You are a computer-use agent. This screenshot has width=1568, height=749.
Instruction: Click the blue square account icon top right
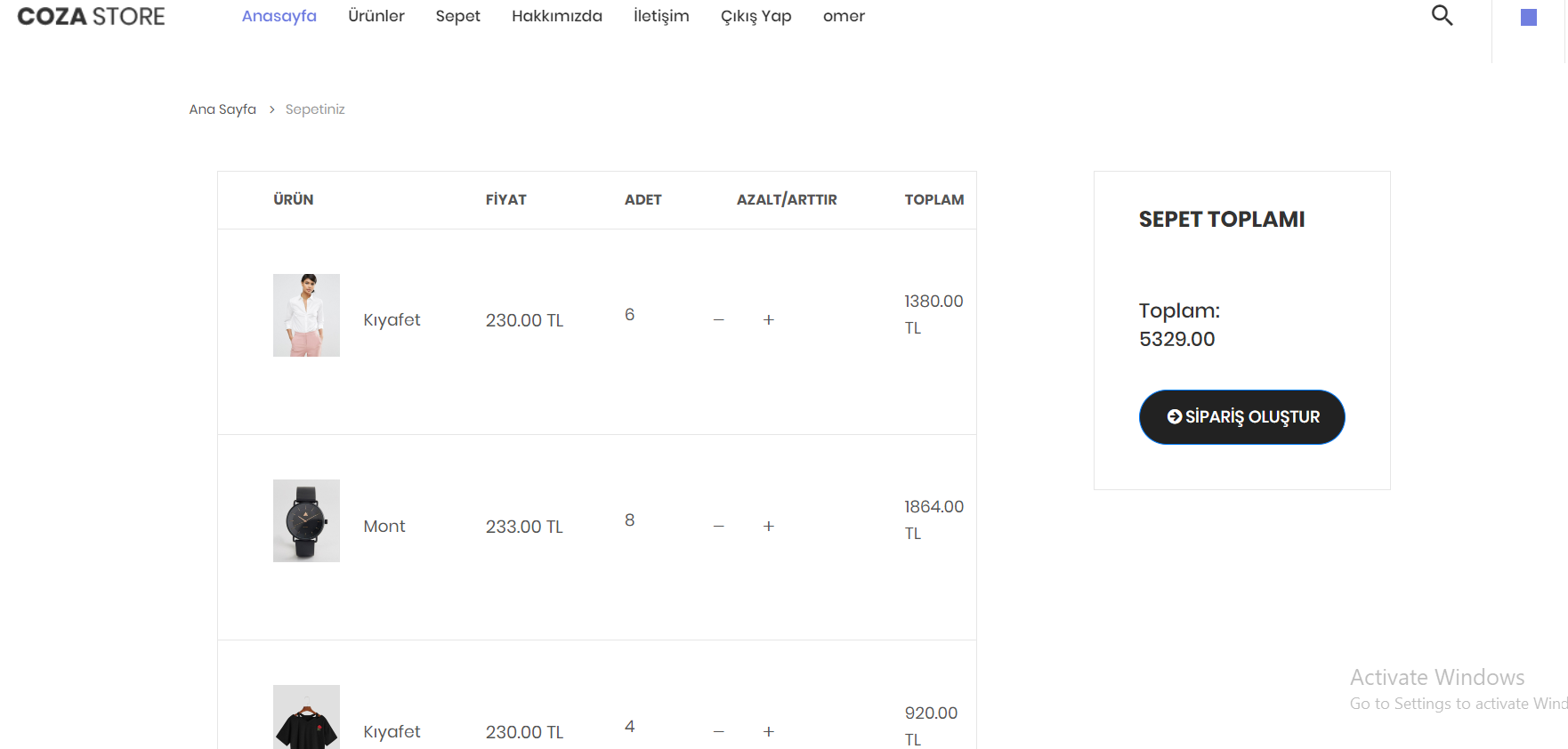click(x=1529, y=16)
